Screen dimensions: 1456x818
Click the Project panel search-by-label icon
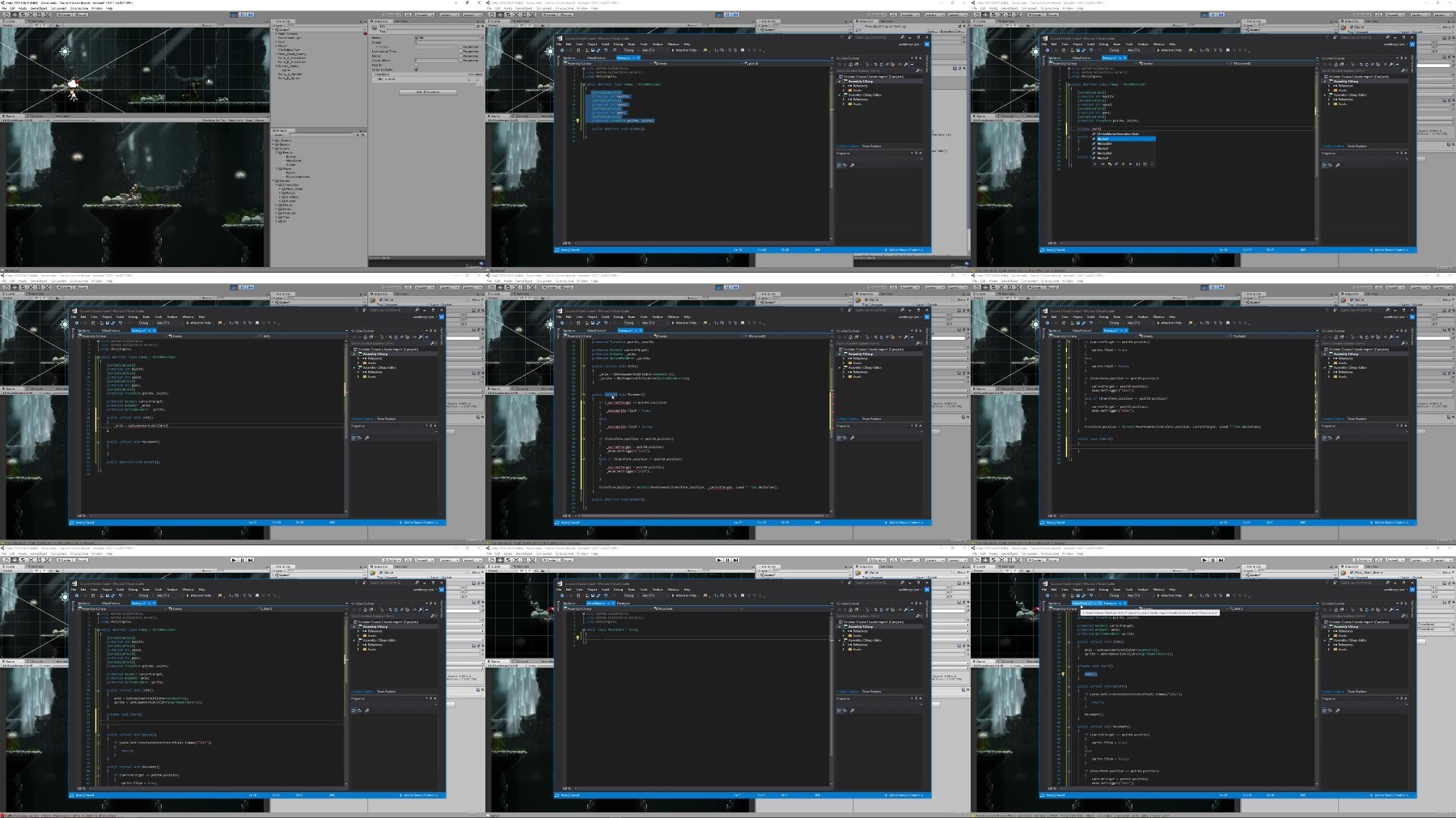pyautogui.click(x=363, y=134)
